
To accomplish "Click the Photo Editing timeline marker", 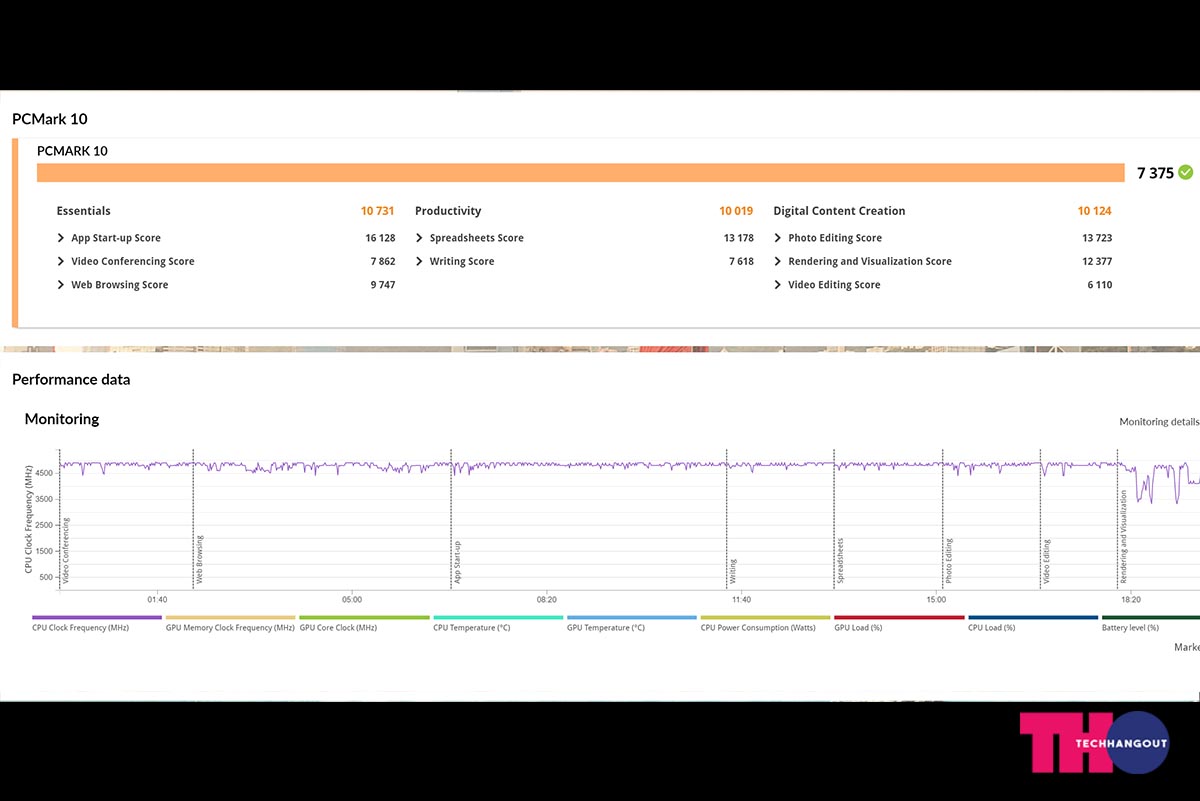I will pos(949,562).
